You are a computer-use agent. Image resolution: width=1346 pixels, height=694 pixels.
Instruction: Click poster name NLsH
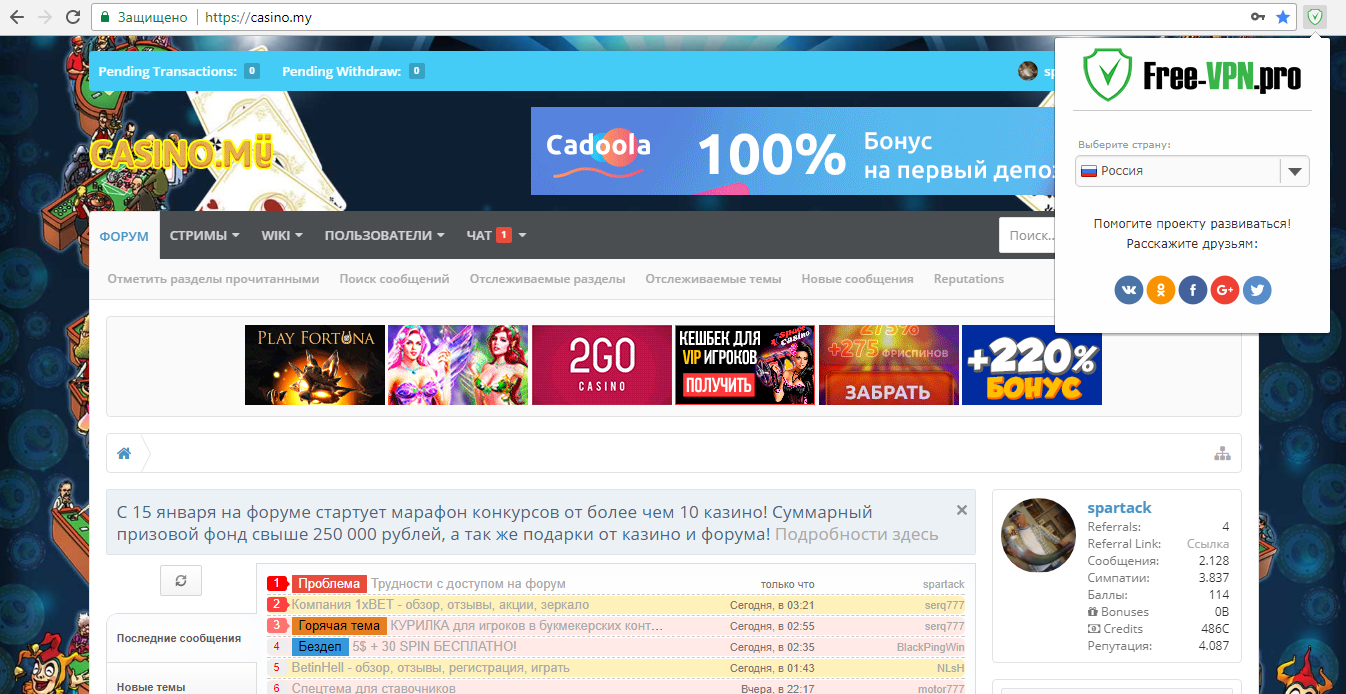(x=950, y=668)
